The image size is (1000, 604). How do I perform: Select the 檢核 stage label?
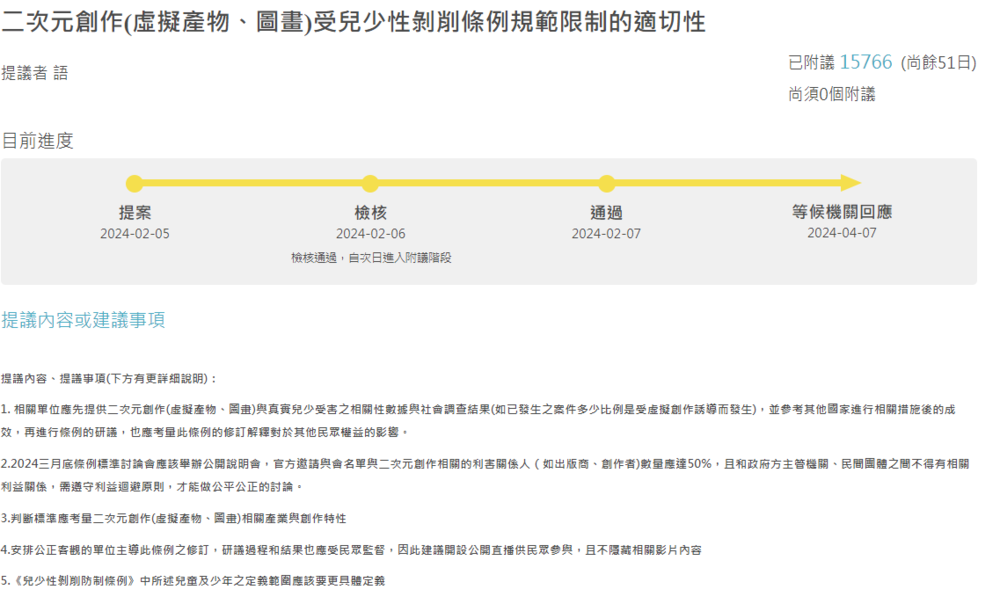[370, 213]
